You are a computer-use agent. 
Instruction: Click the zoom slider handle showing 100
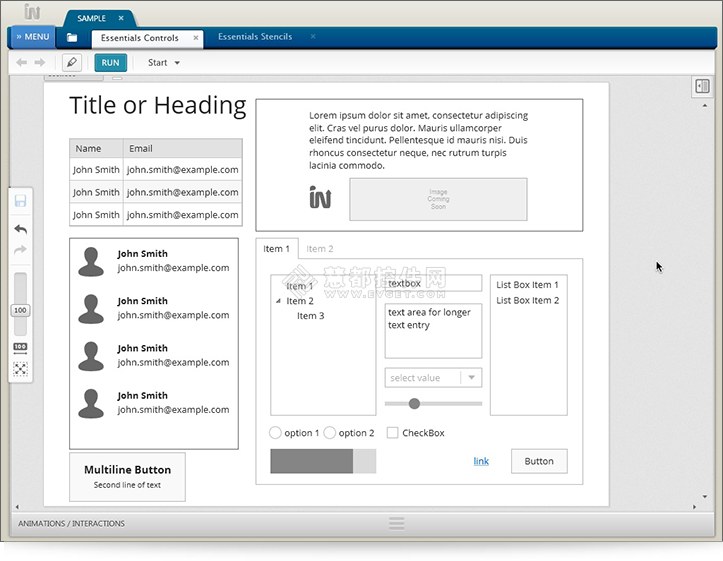coord(20,310)
